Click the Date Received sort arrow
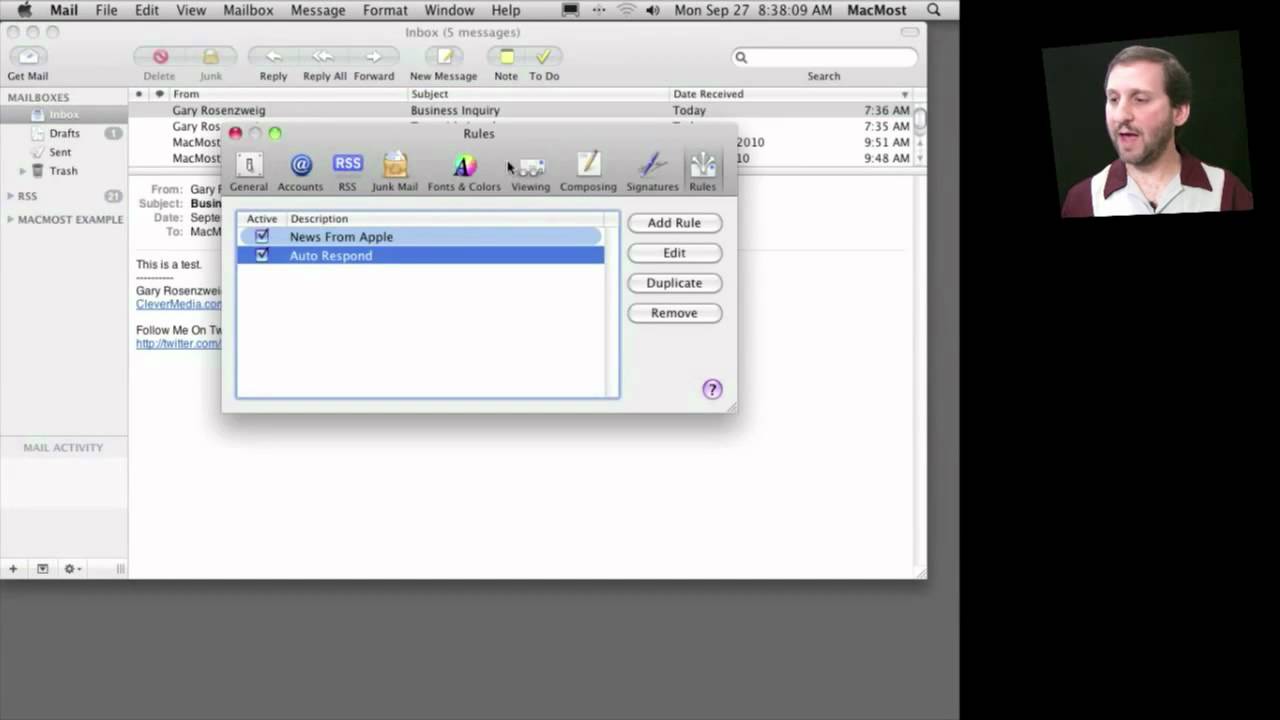This screenshot has width=1280, height=720. (x=905, y=94)
